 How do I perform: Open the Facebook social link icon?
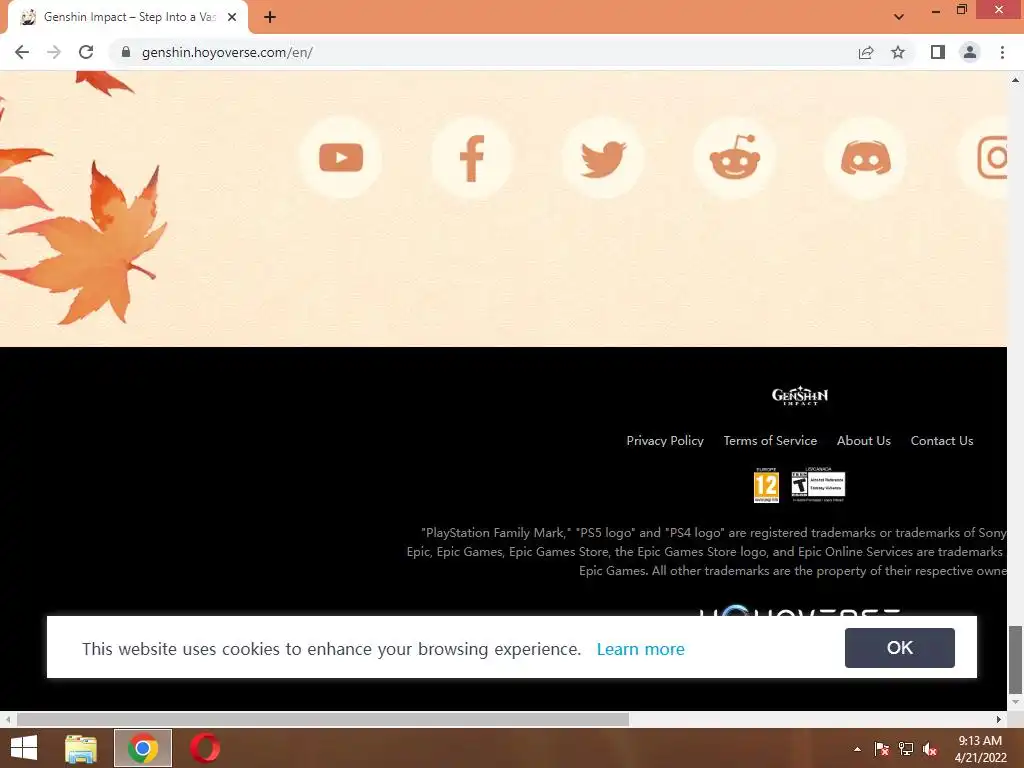pos(472,157)
